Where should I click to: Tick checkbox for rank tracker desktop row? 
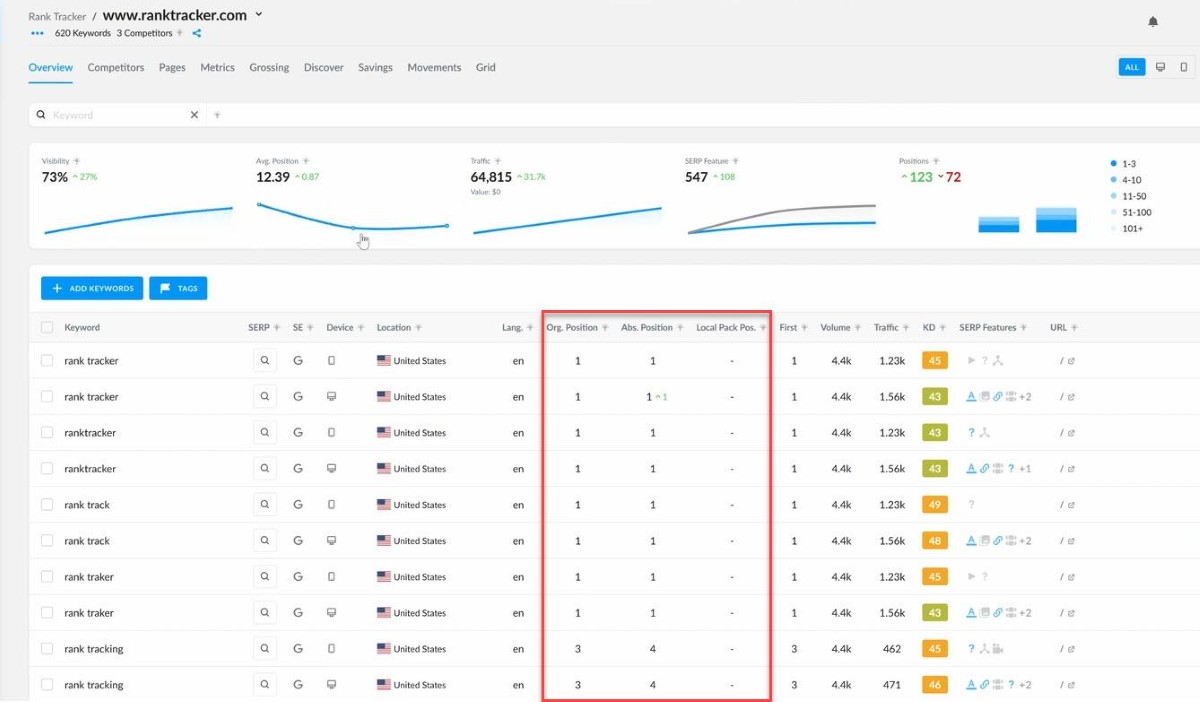(x=47, y=396)
